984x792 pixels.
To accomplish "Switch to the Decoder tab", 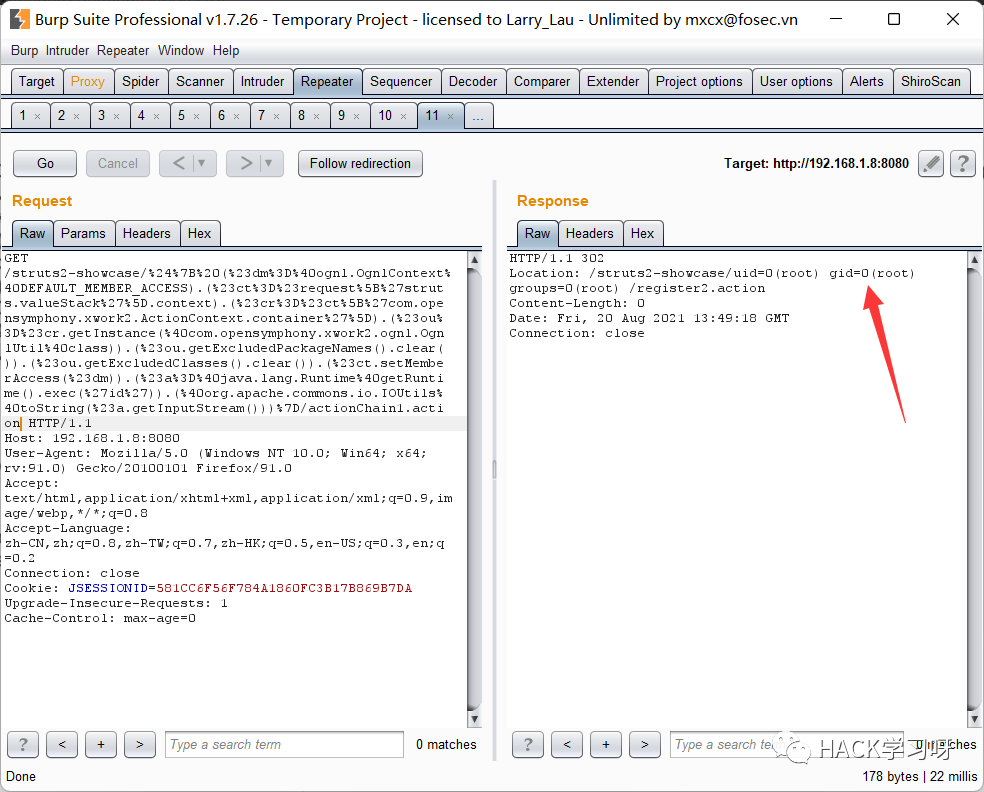I will pyautogui.click(x=473, y=82).
